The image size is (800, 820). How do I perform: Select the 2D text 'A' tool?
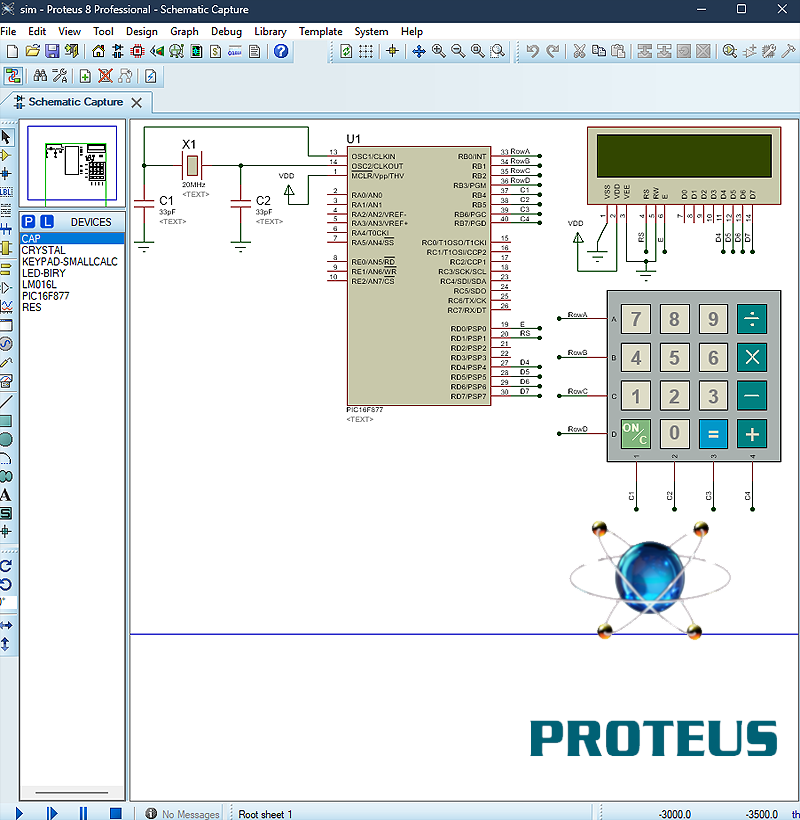[6, 495]
